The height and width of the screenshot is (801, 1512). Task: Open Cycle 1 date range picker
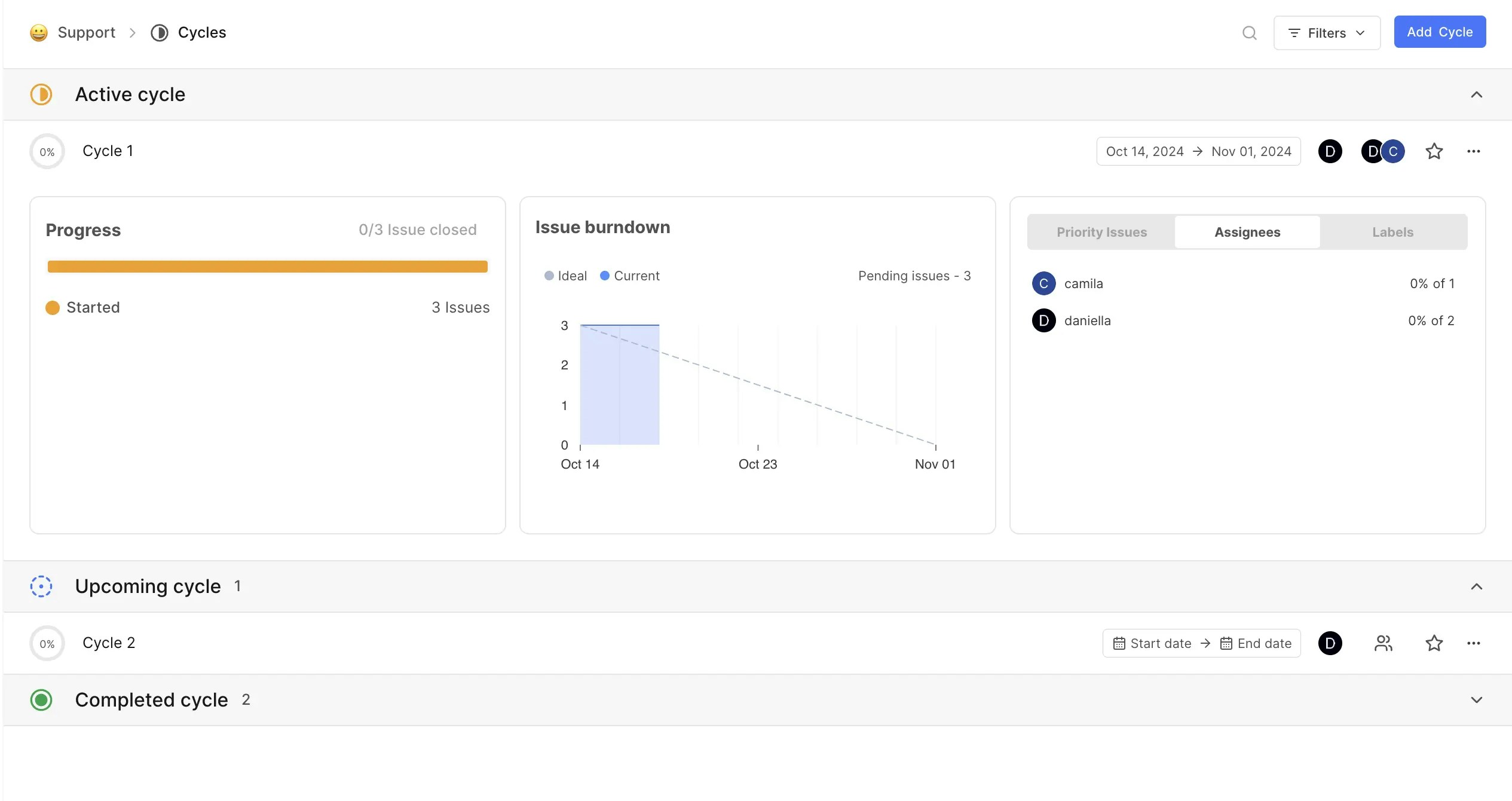(1198, 151)
